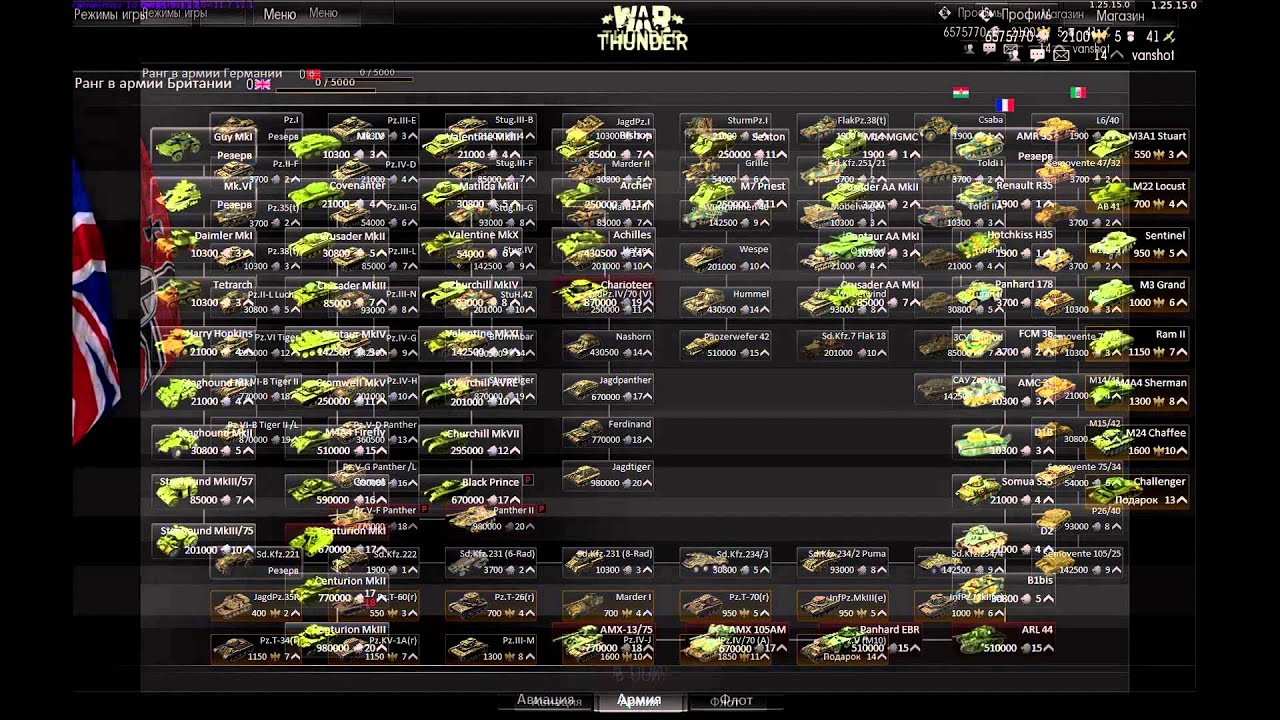Select the Achilles tank destroyer card
Image resolution: width=1280 pixels, height=720 pixels.
pos(605,245)
